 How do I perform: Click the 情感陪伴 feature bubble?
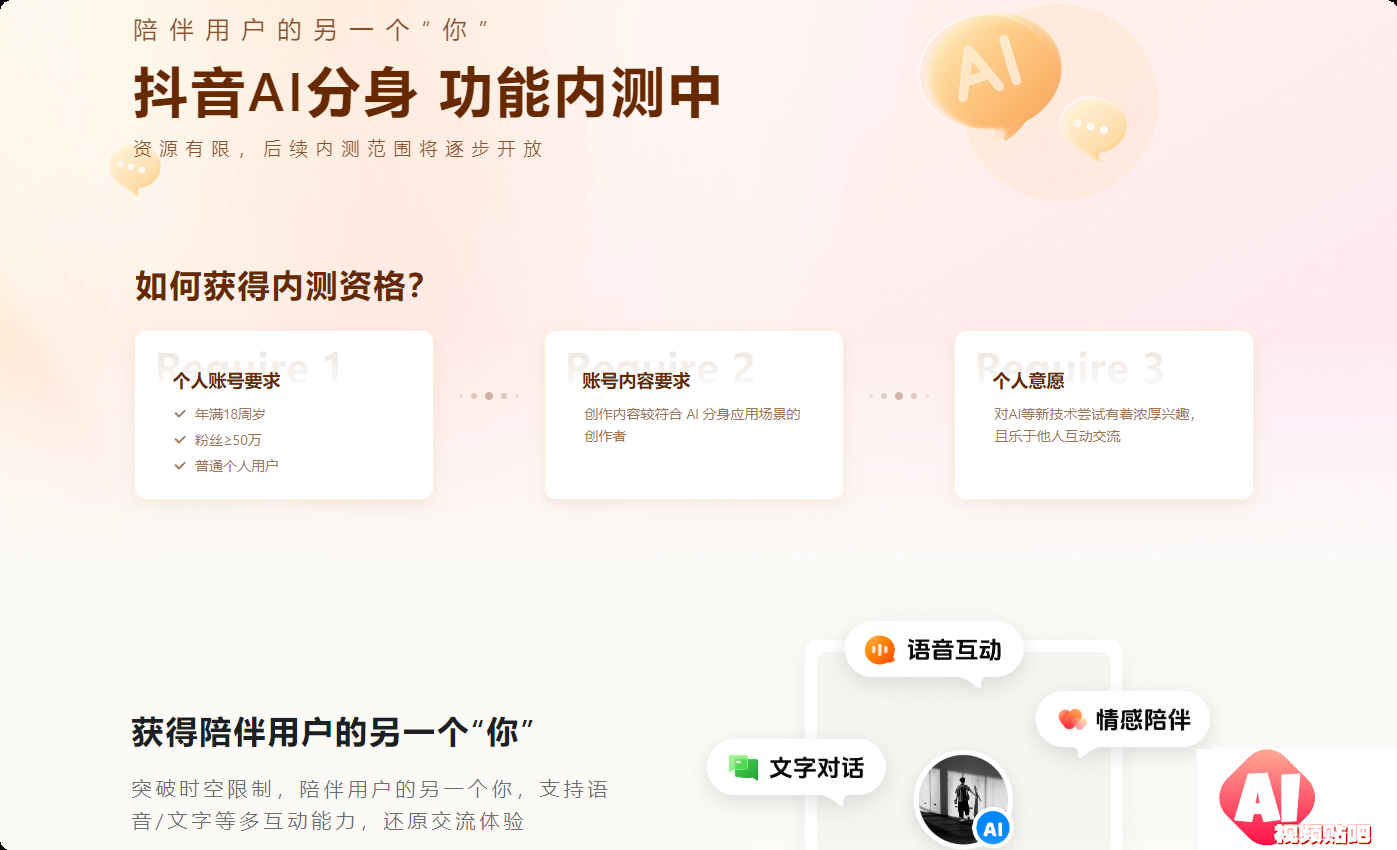point(1123,720)
